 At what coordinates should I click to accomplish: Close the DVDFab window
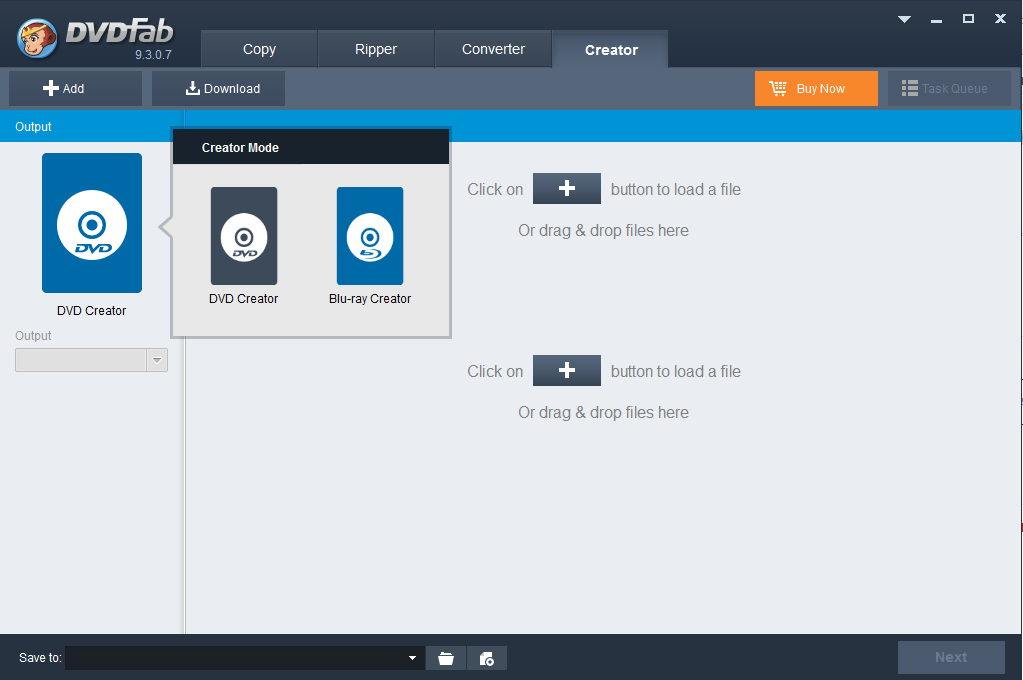[x=1000, y=19]
